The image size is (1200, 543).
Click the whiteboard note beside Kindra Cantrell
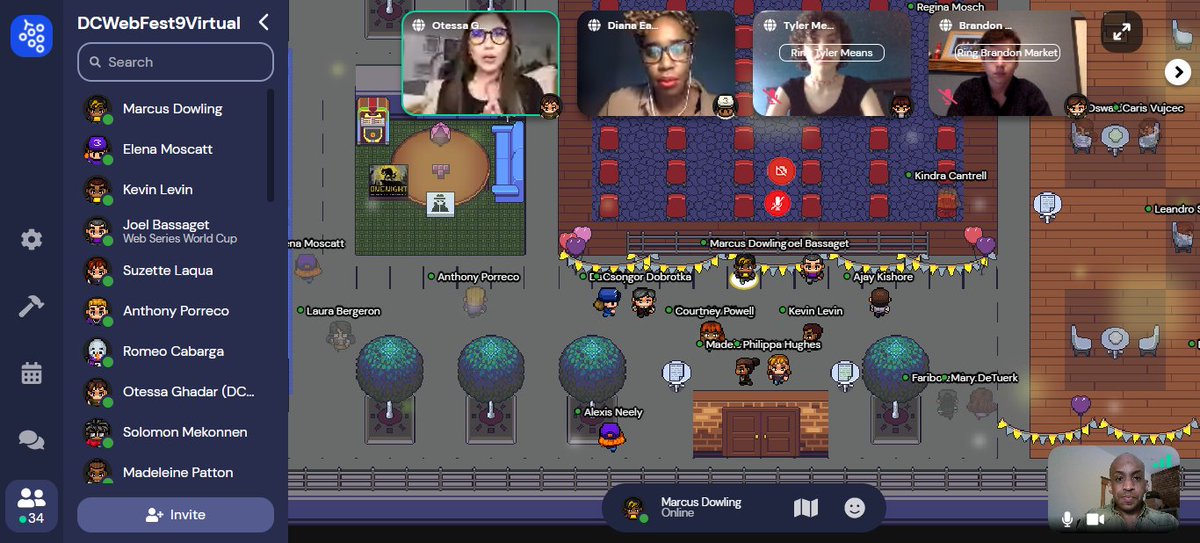(1047, 207)
